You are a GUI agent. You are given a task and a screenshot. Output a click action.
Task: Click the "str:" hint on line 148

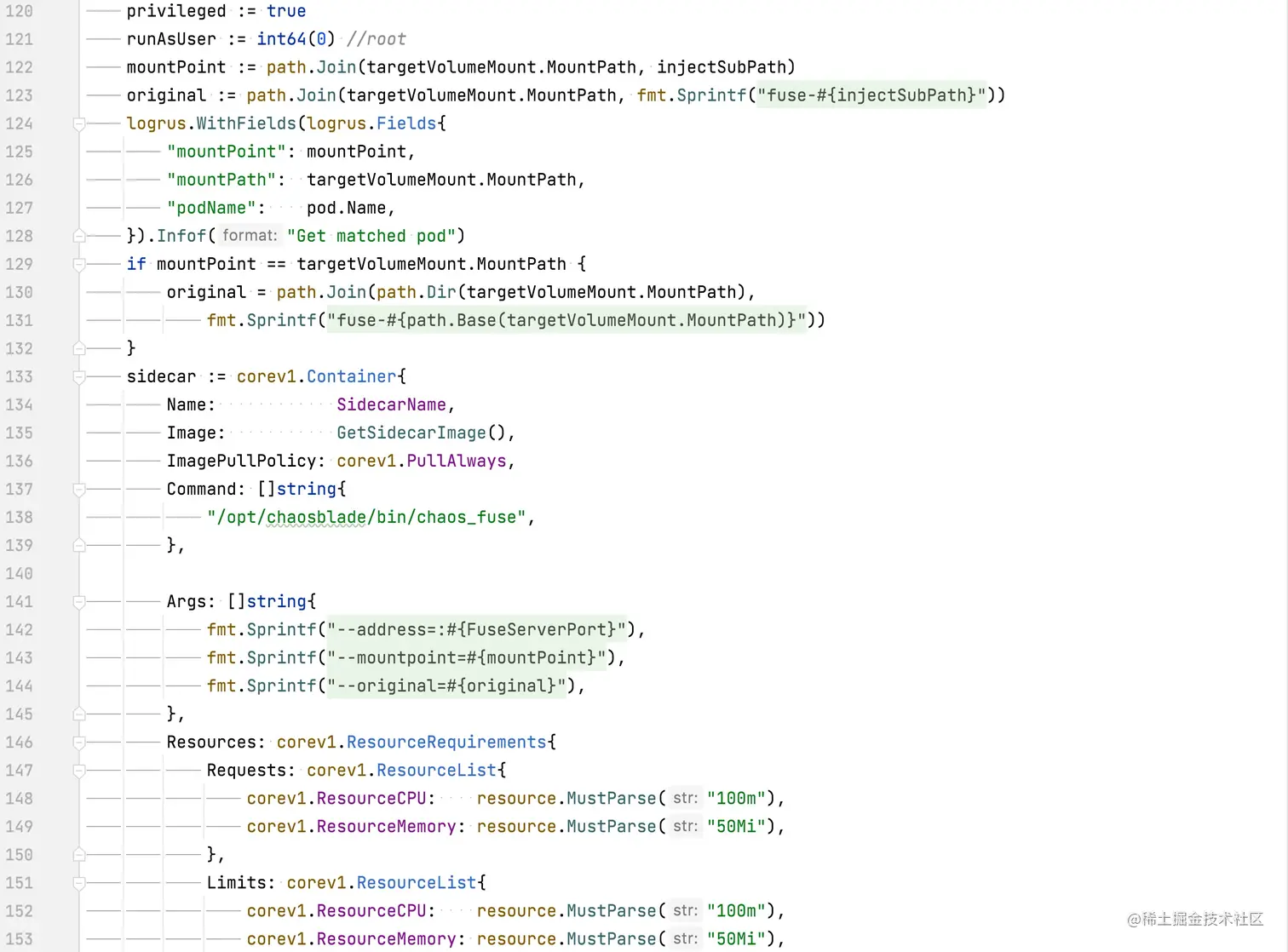pyautogui.click(x=686, y=798)
